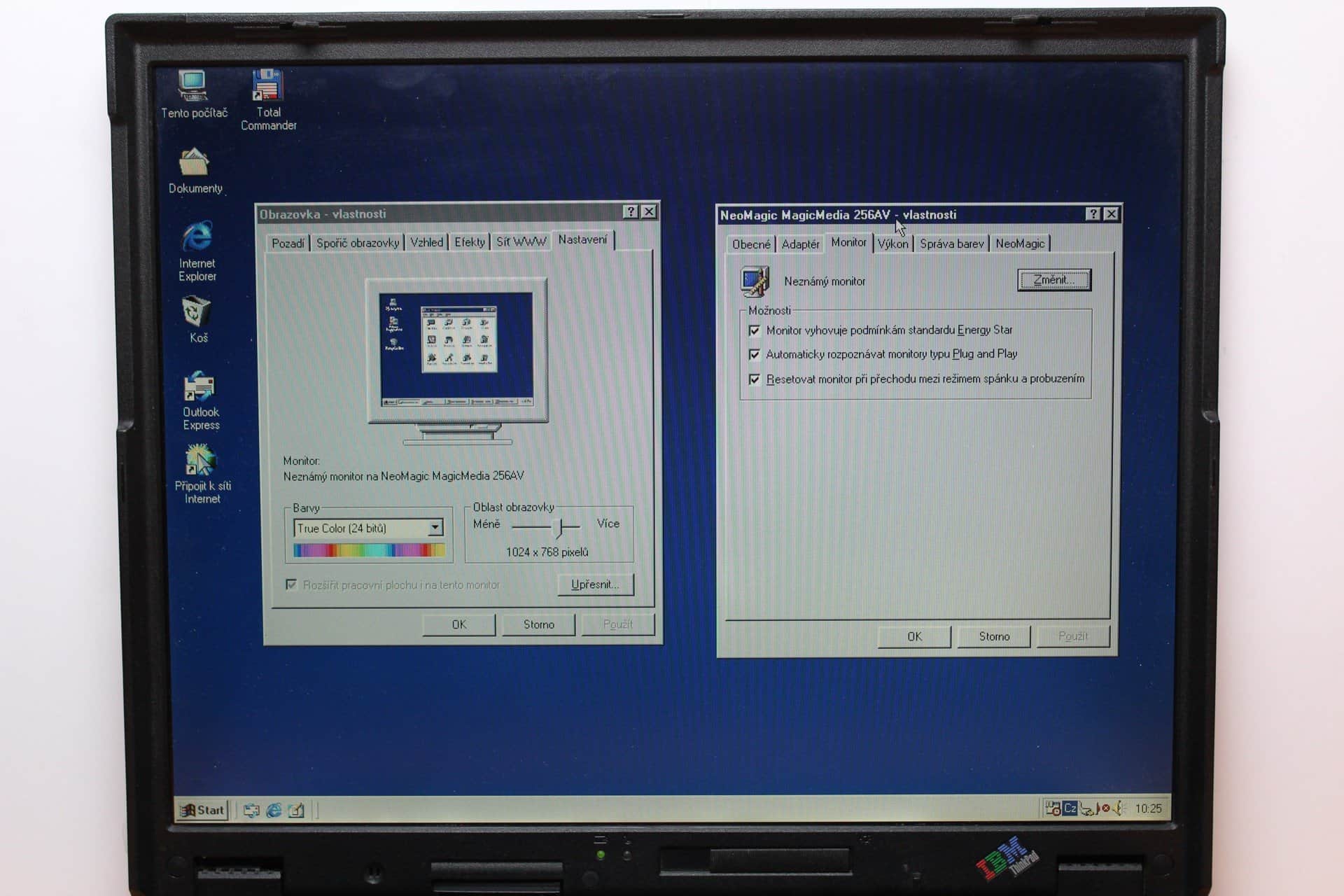Click the Oblast obrazovky resolution slider

point(558,526)
